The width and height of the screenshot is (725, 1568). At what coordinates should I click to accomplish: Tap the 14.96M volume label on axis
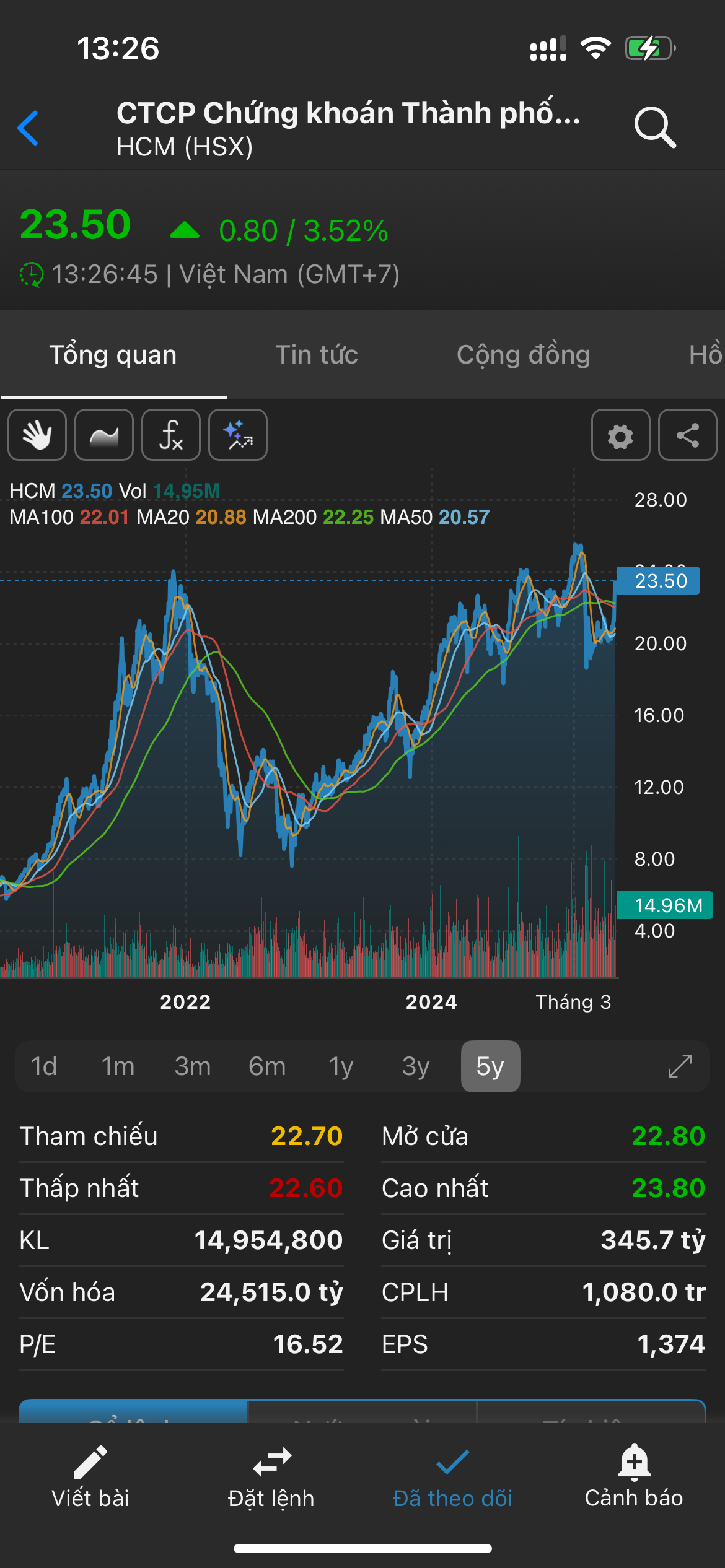coord(666,905)
